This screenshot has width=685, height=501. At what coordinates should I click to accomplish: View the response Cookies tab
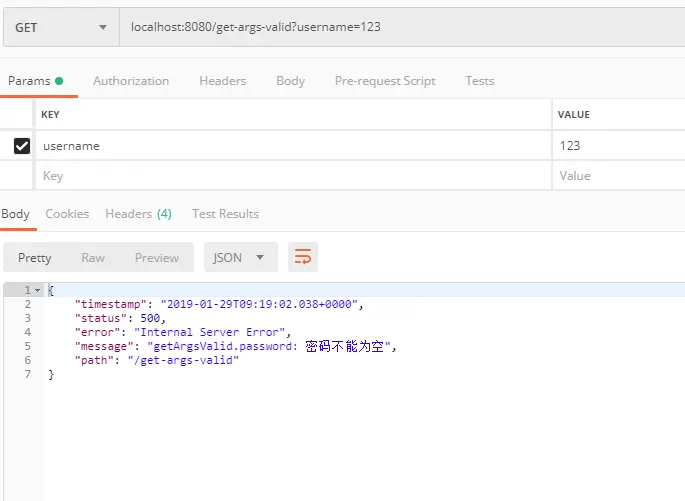(x=67, y=214)
